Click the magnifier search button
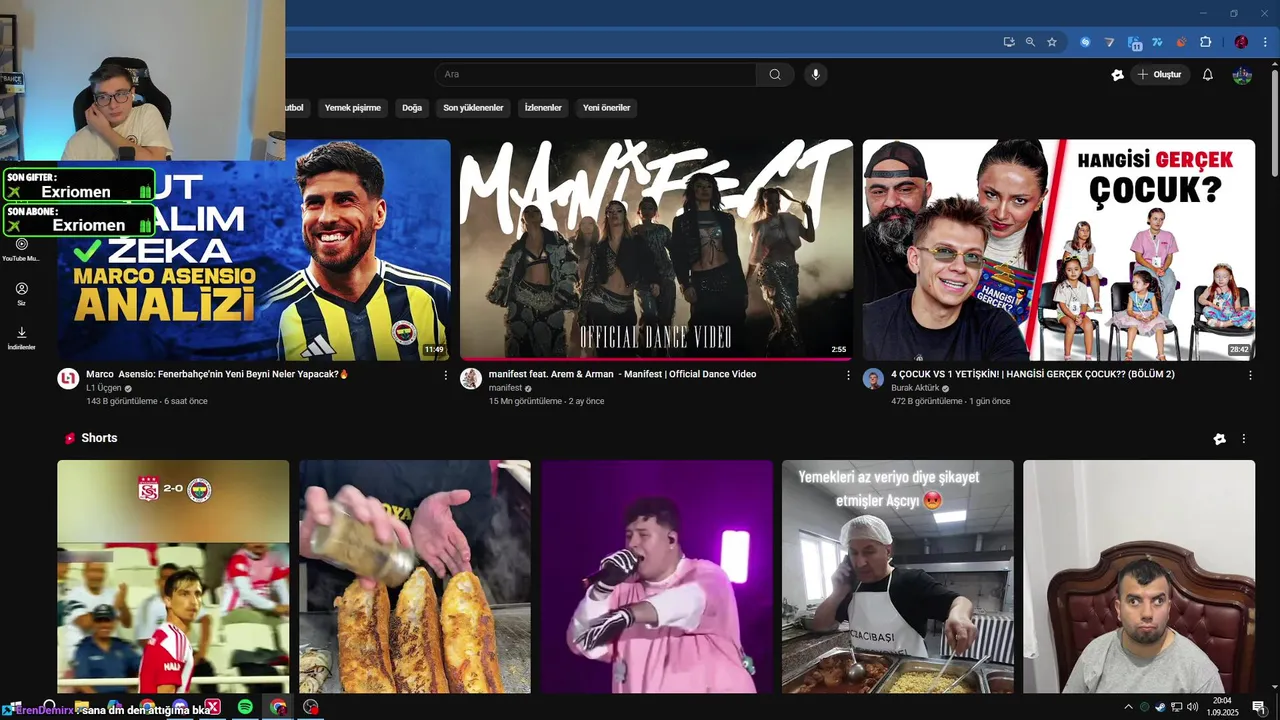 (x=775, y=74)
